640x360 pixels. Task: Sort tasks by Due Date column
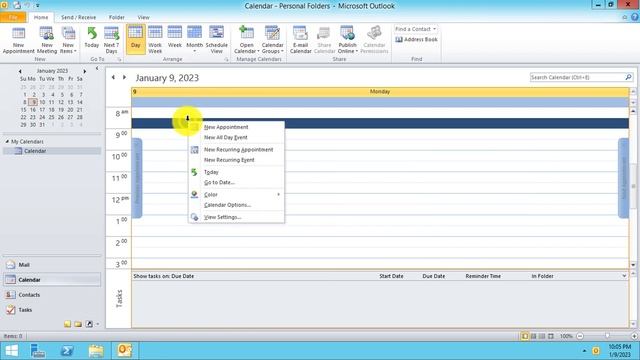pos(433,276)
